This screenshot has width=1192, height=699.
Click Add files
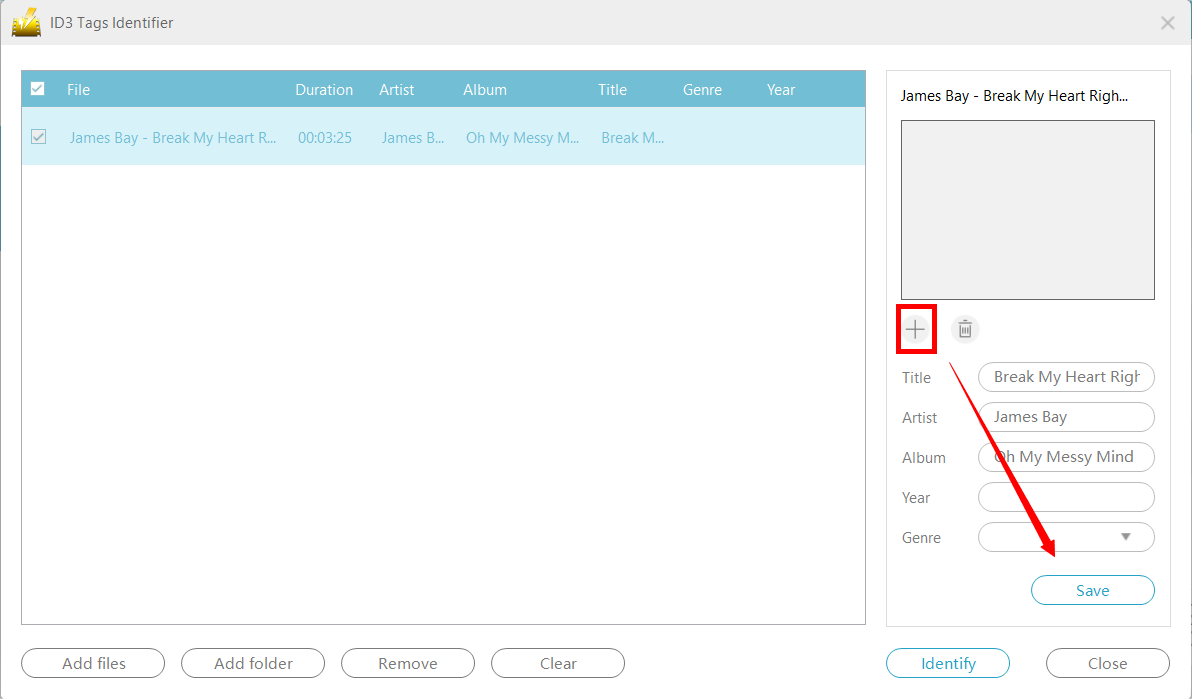click(92, 663)
